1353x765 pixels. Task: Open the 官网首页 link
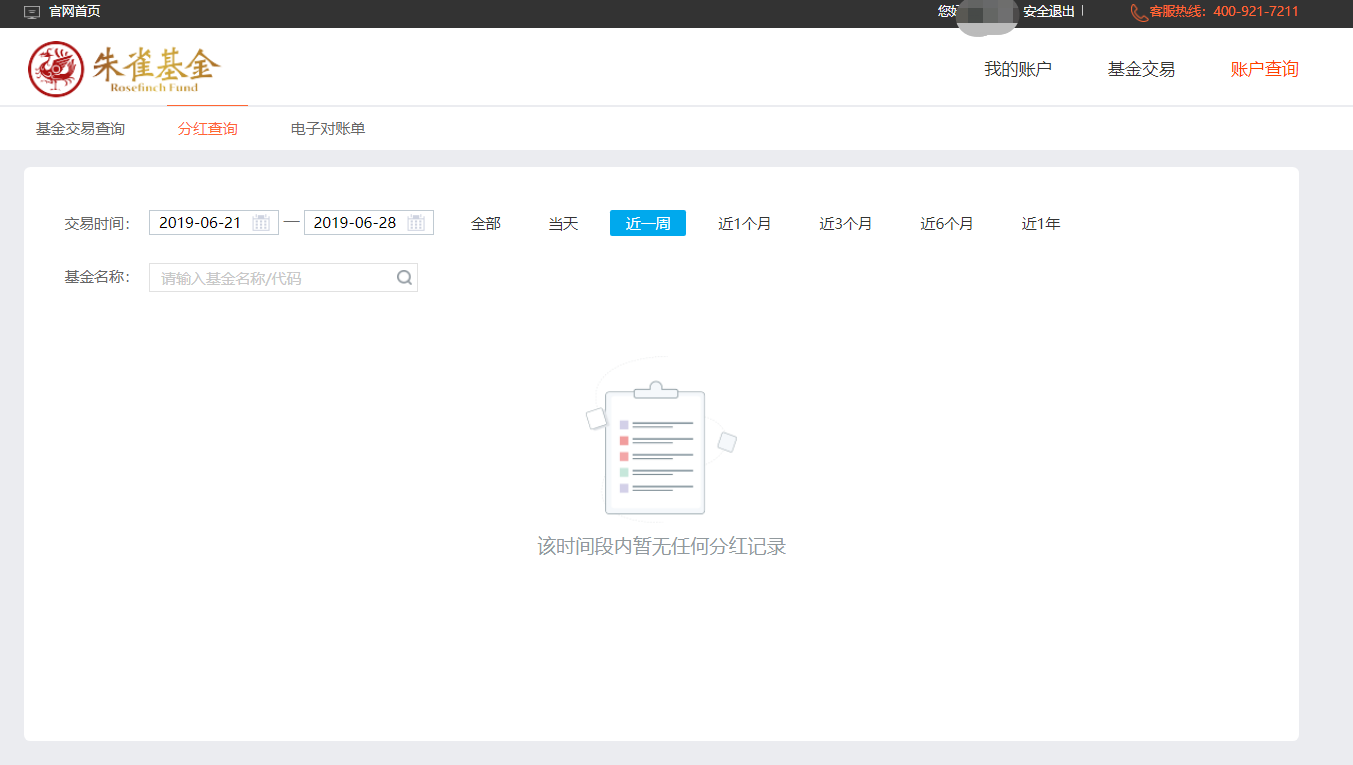pos(74,12)
